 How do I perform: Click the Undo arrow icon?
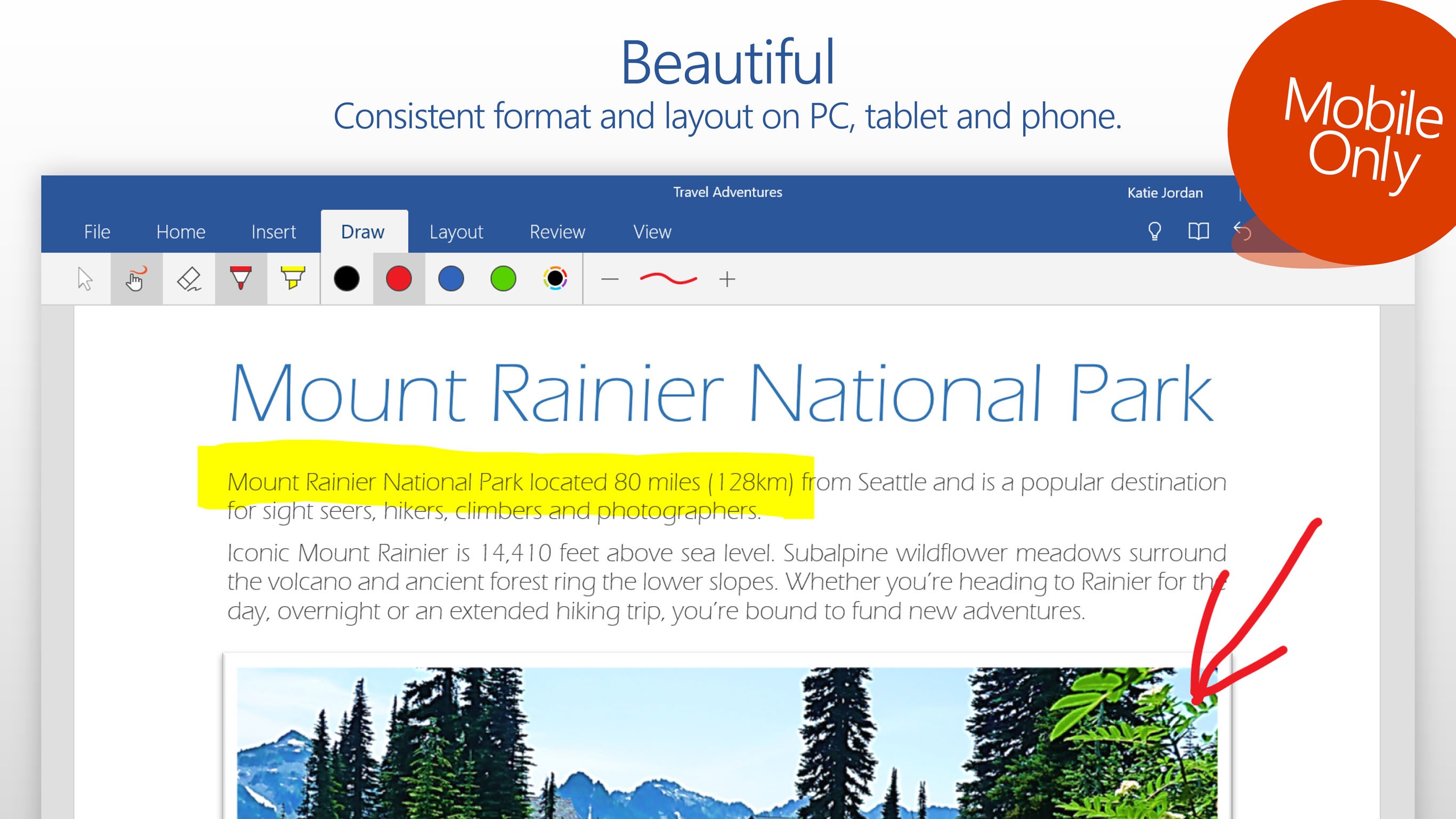[x=1241, y=231]
